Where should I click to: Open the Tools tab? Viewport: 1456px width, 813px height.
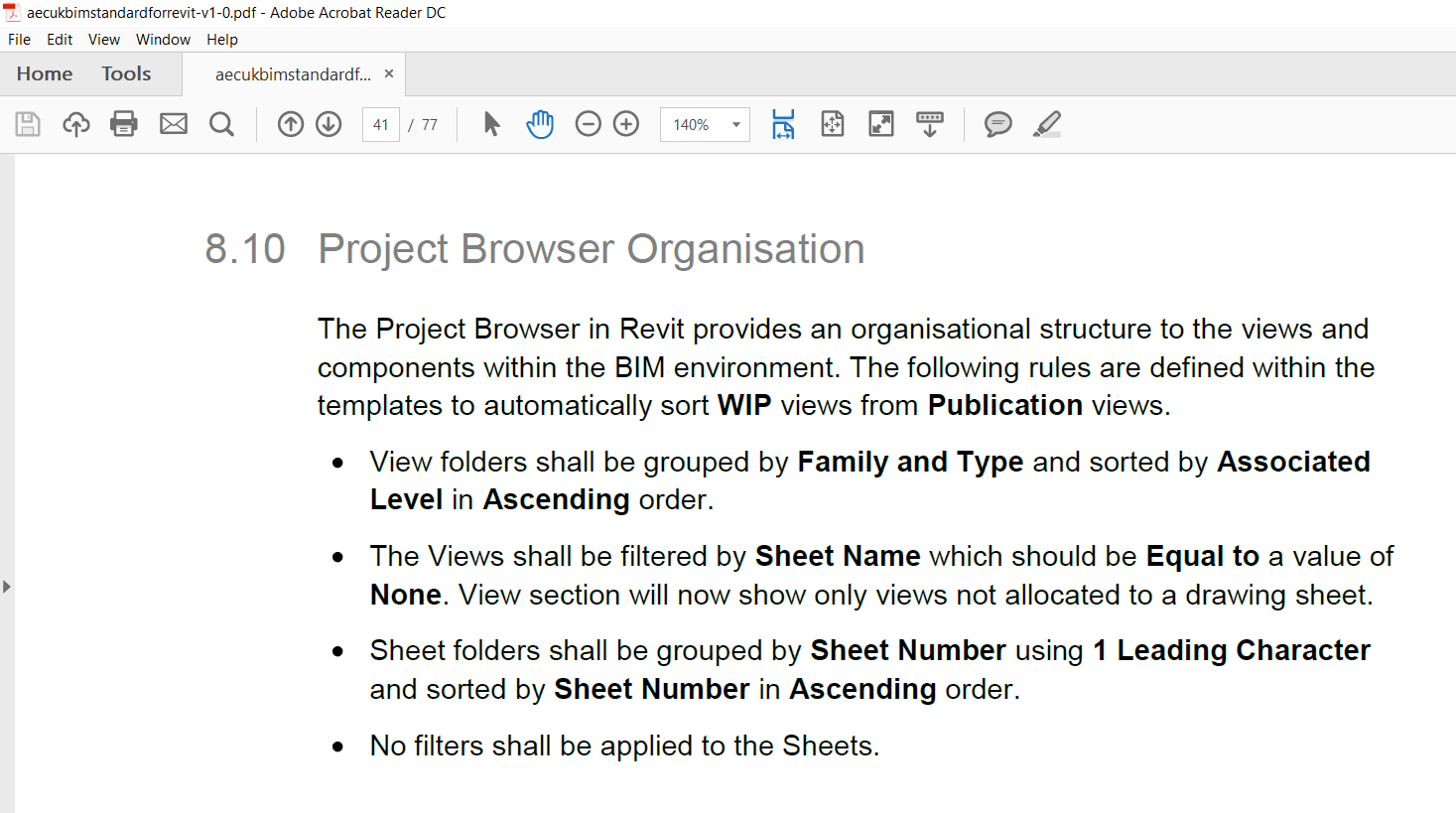[126, 73]
